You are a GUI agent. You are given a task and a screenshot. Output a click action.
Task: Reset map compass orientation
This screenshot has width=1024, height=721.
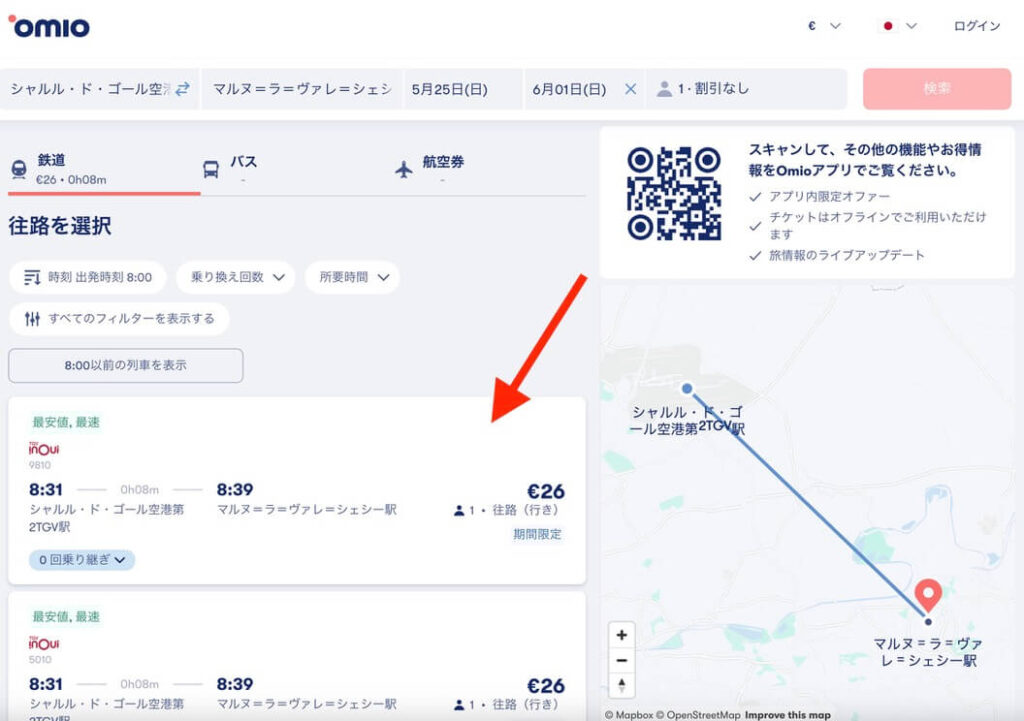tap(622, 685)
